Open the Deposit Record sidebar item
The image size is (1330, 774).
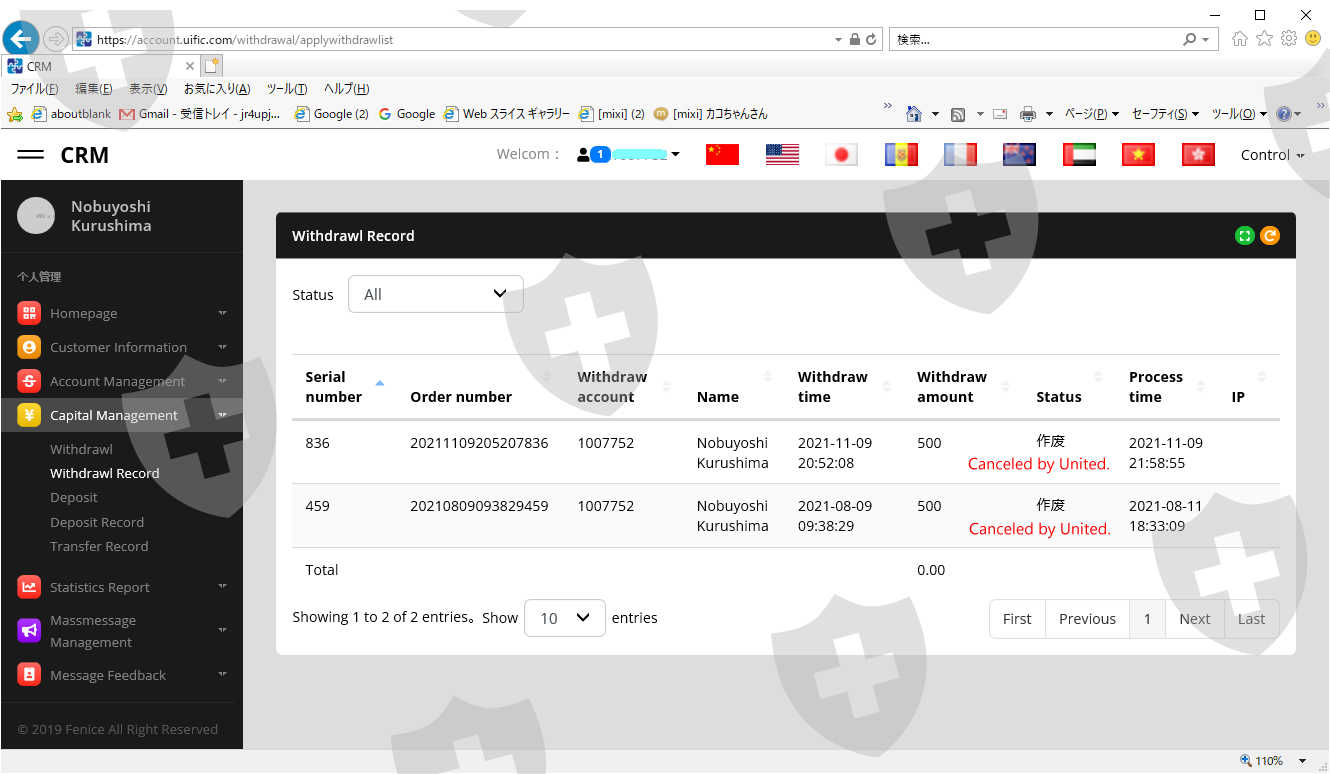pyautogui.click(x=97, y=522)
